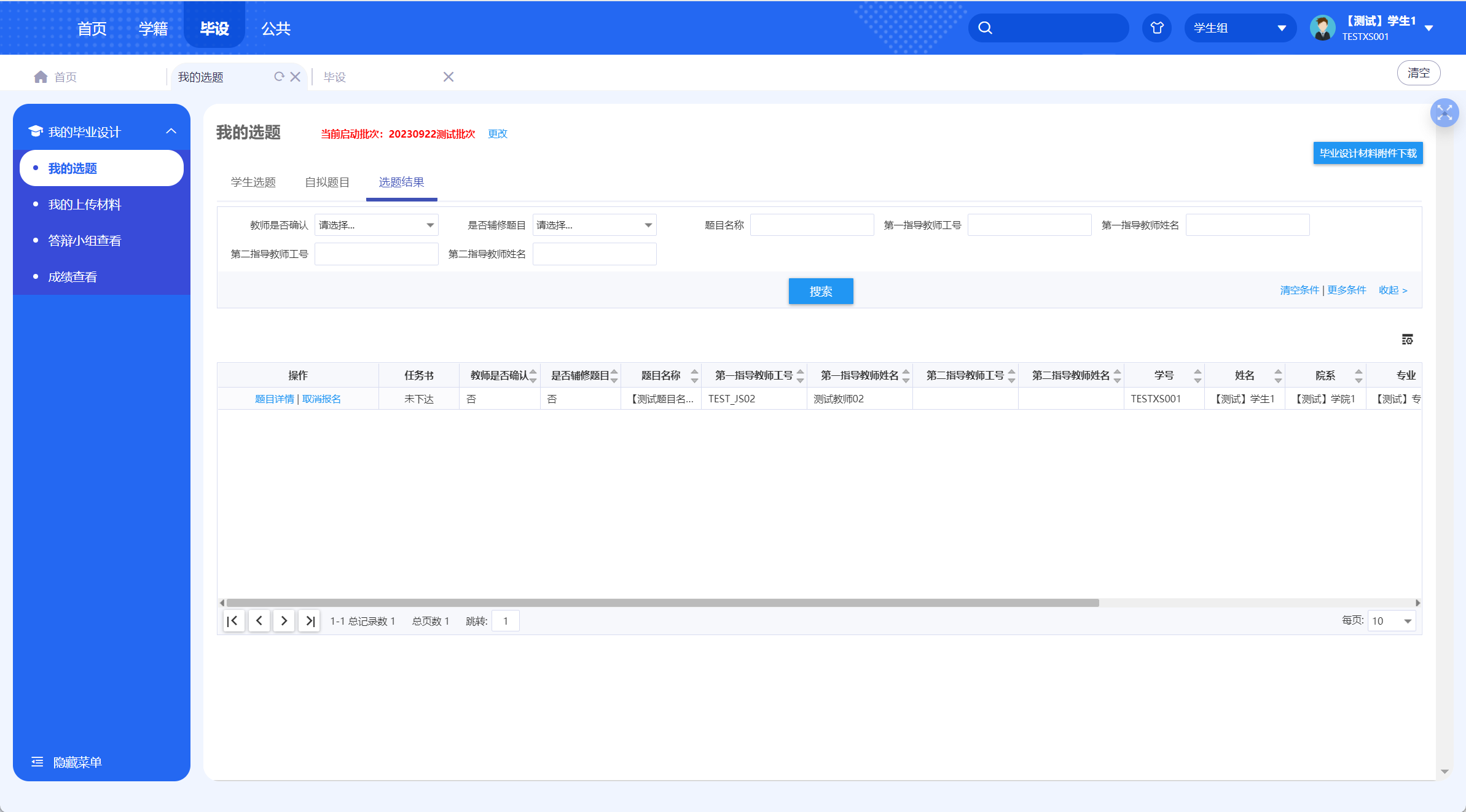Image resolution: width=1466 pixels, height=812 pixels.
Task: Click 第一指导教师工号 input field
Action: point(1030,225)
